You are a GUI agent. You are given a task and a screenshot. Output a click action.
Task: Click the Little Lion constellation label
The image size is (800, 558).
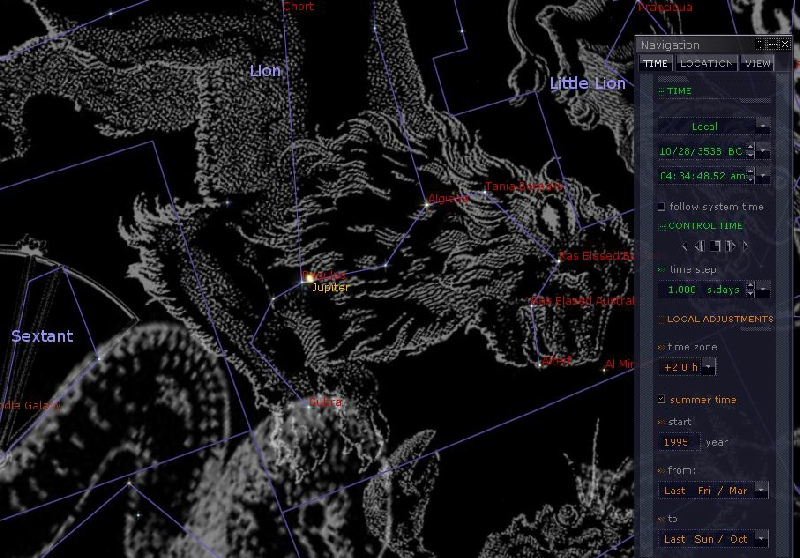pyautogui.click(x=588, y=83)
